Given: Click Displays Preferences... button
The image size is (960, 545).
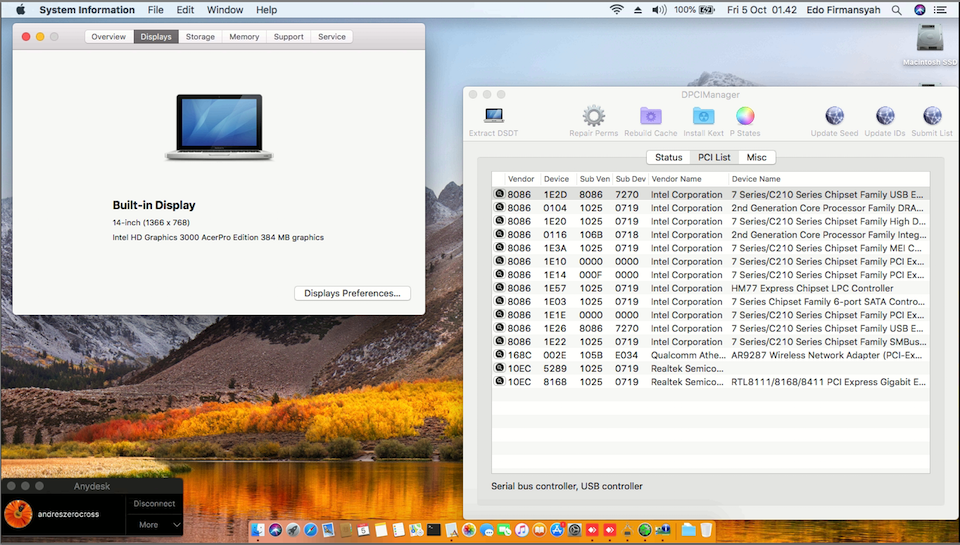Looking at the screenshot, I should [x=352, y=293].
